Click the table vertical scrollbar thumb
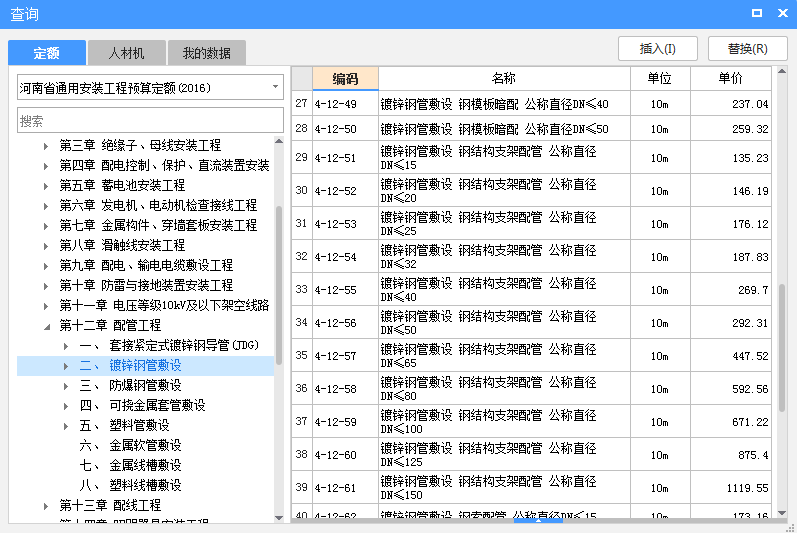The height and width of the screenshot is (533, 797). tap(782, 348)
